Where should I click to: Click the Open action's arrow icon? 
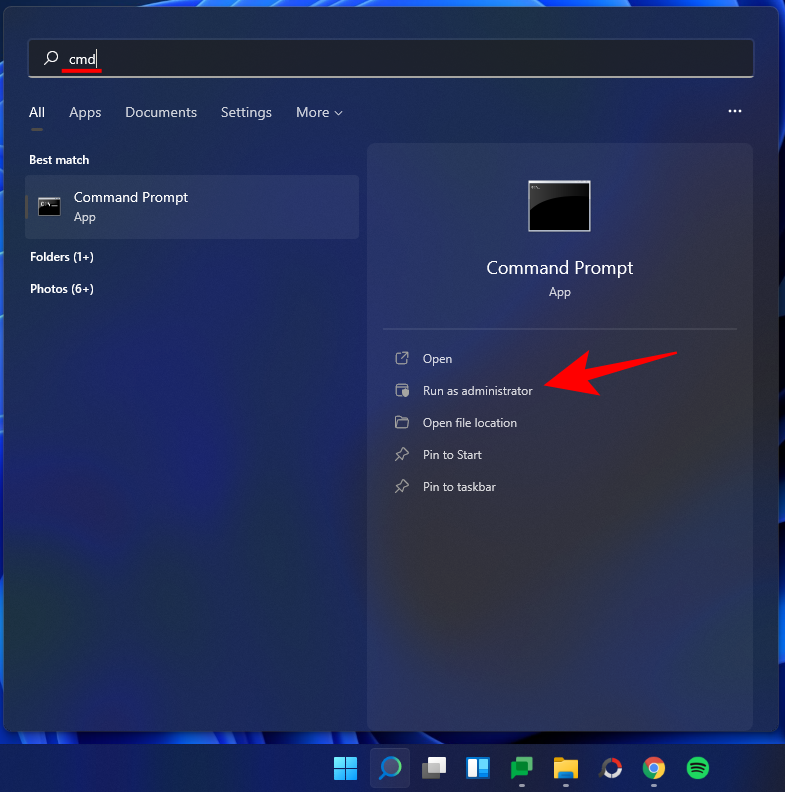402,358
